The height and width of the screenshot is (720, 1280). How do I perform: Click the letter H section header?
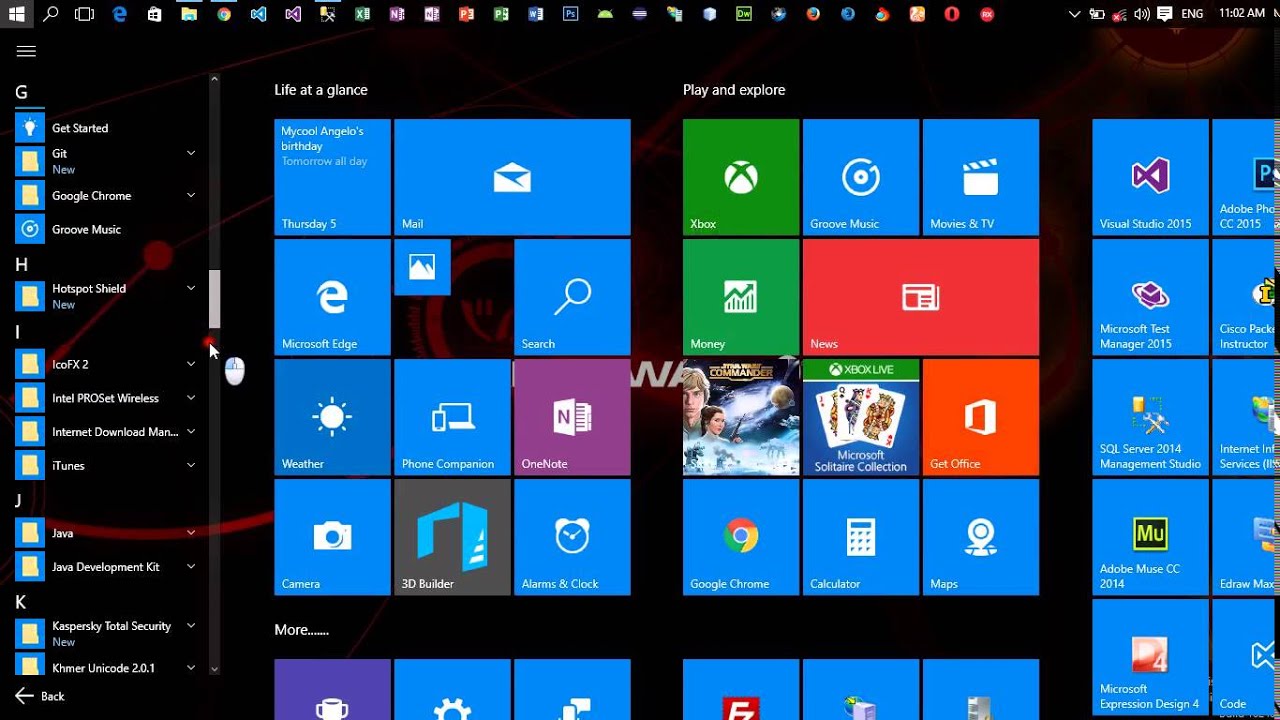tap(21, 265)
